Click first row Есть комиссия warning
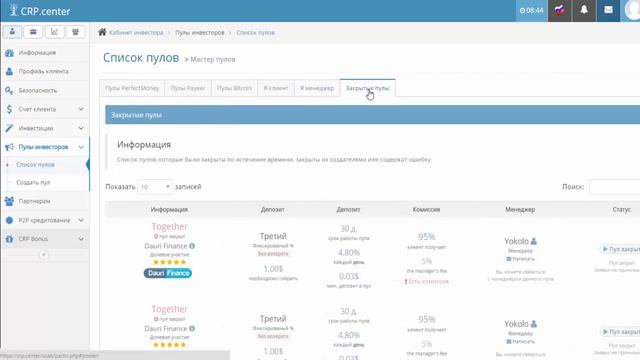 click(x=427, y=281)
